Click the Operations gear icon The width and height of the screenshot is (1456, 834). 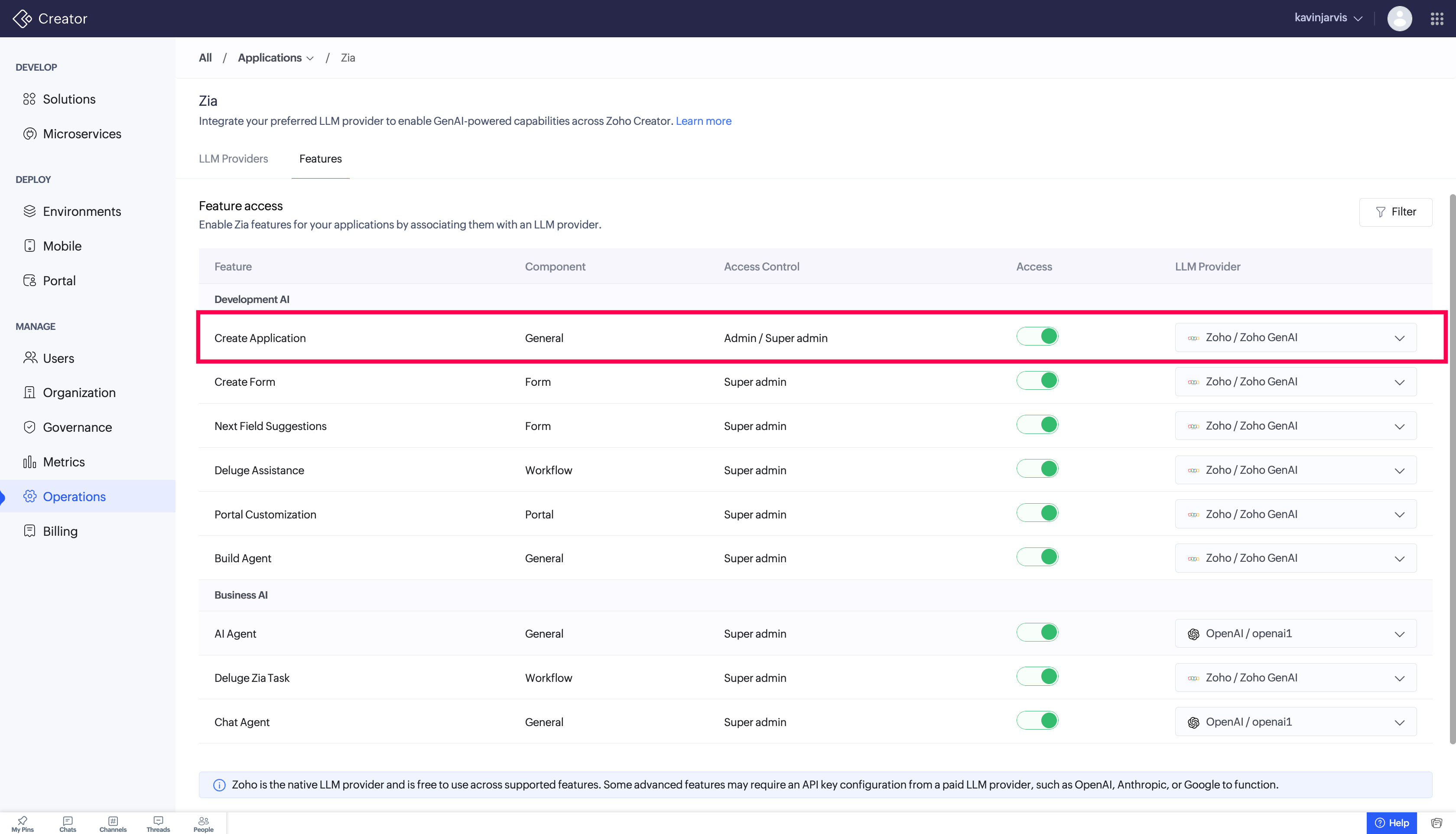pyautogui.click(x=29, y=496)
